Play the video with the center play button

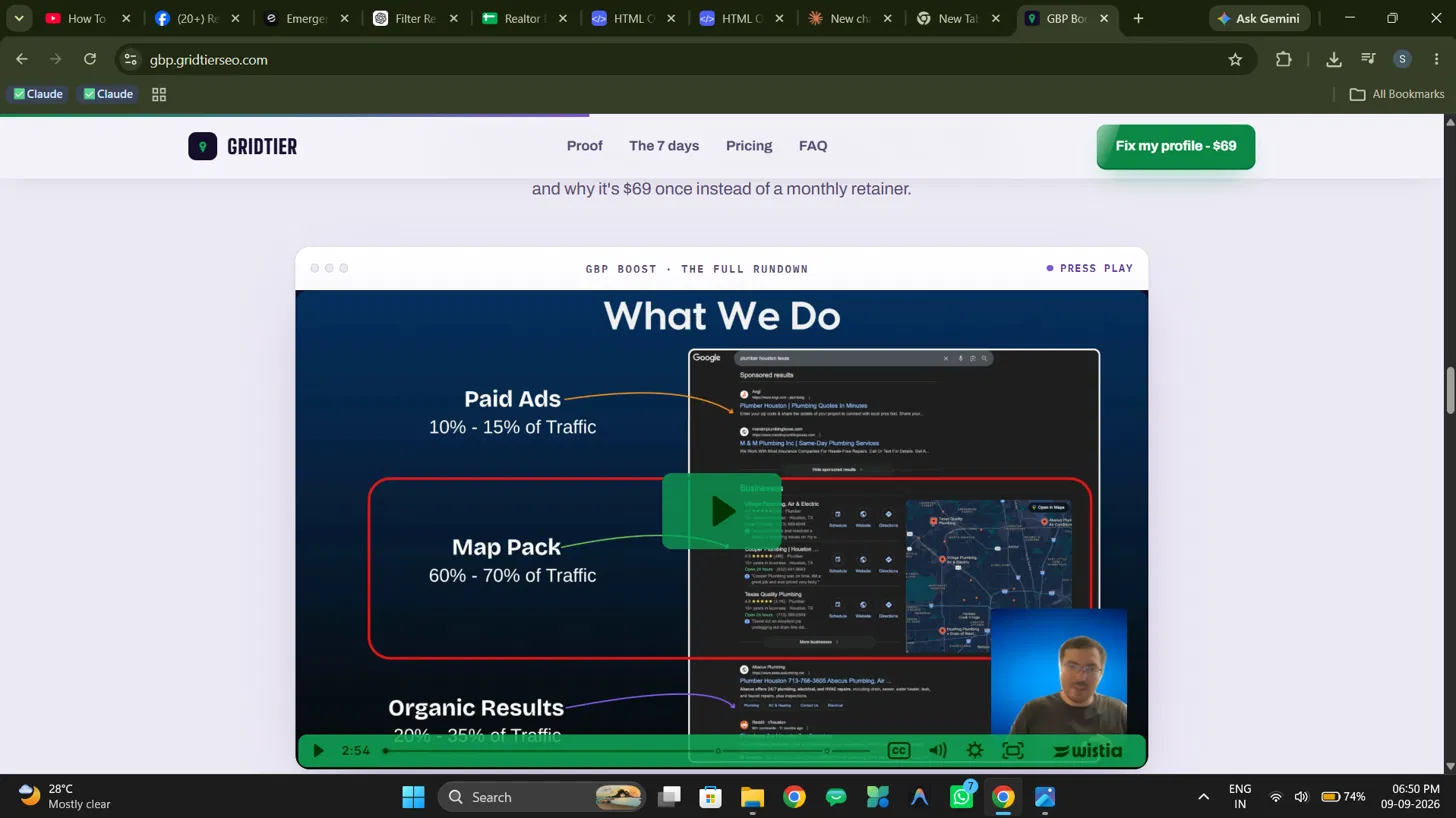pos(721,511)
